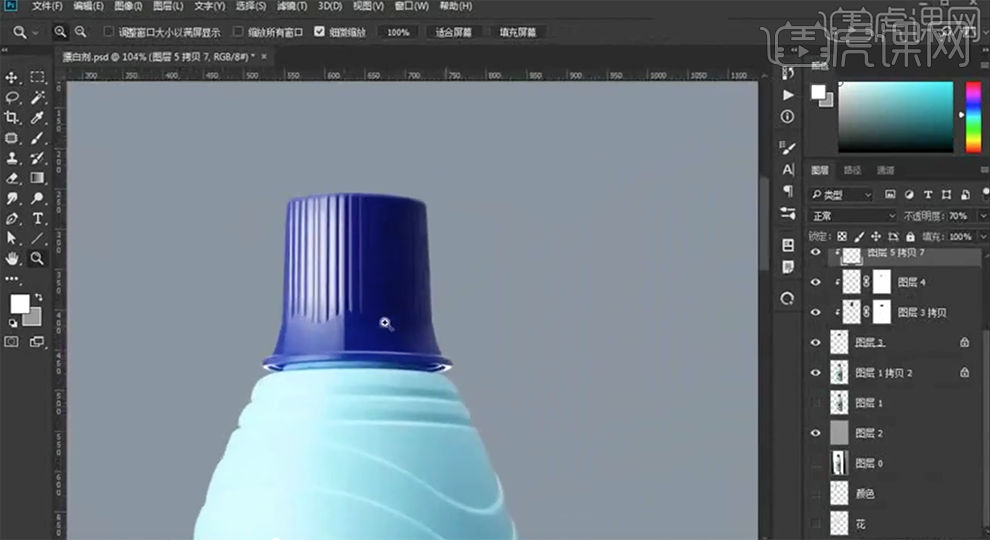Screen dimensions: 990x540
Task: Select the Crop tool
Action: point(13,117)
